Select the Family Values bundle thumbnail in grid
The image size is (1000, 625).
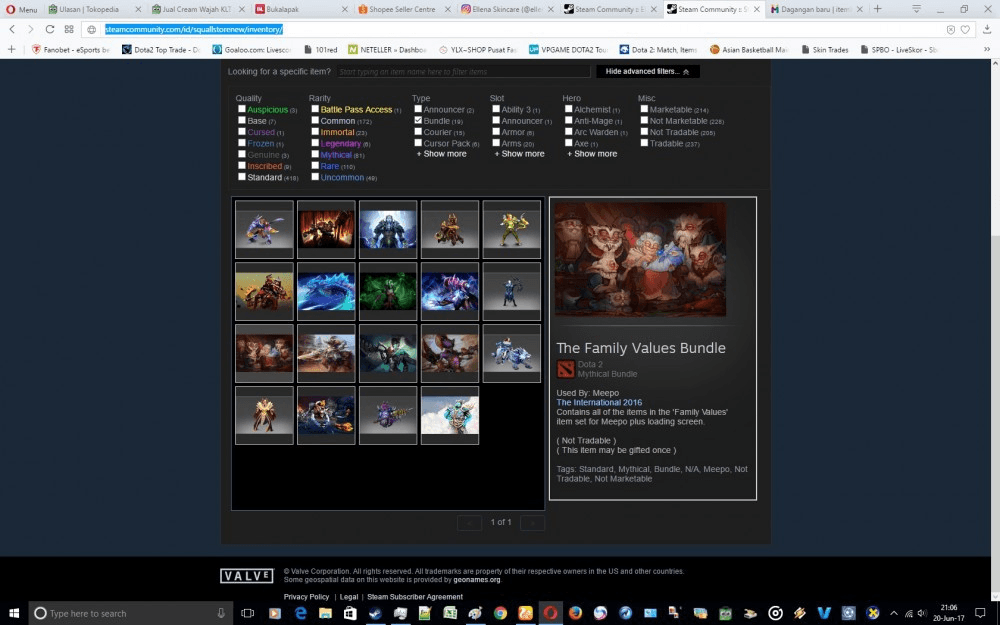pos(264,353)
